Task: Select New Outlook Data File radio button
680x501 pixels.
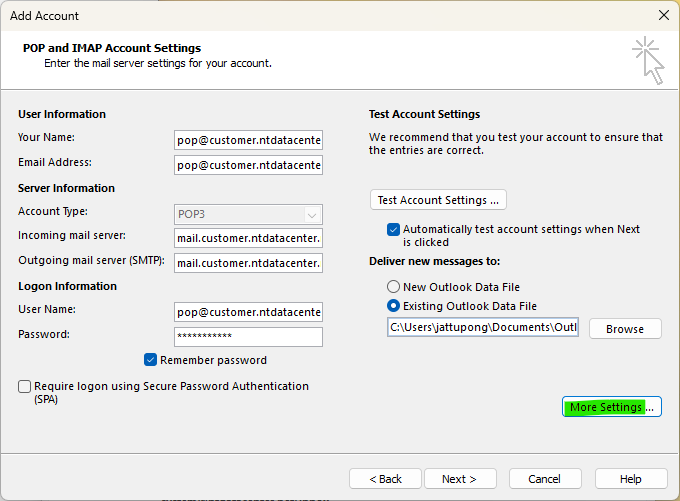Action: 394,287
